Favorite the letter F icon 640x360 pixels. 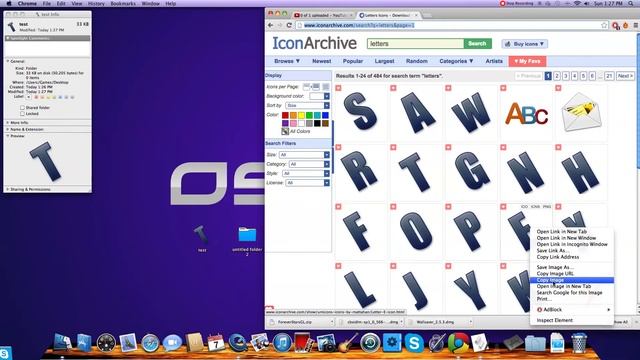[338, 207]
